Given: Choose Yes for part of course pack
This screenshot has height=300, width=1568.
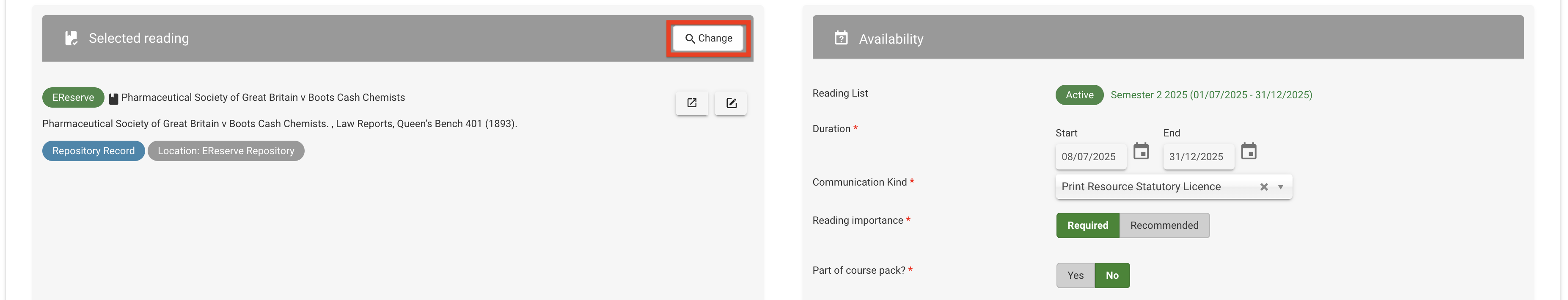Looking at the screenshot, I should 1075,275.
